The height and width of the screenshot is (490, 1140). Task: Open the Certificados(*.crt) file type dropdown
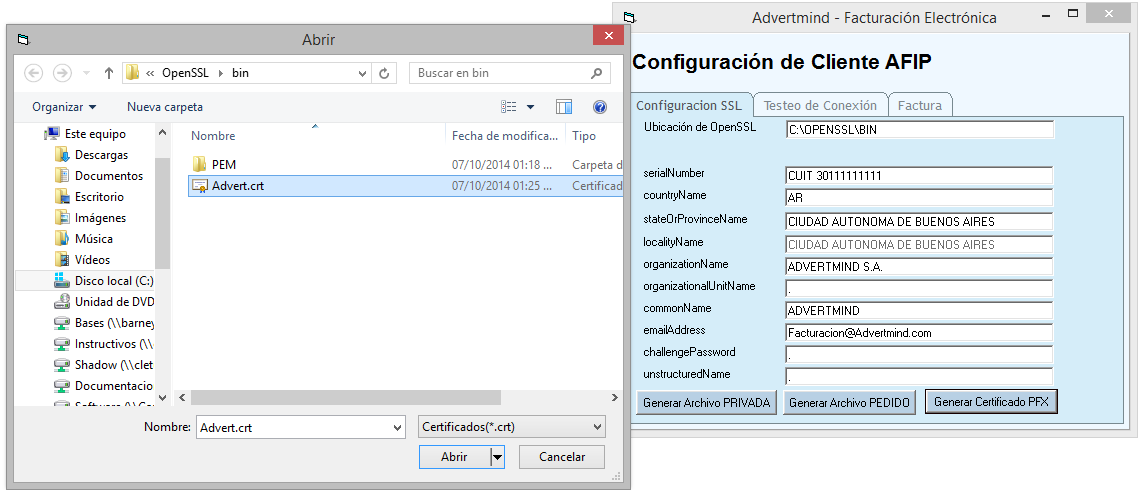[598, 427]
